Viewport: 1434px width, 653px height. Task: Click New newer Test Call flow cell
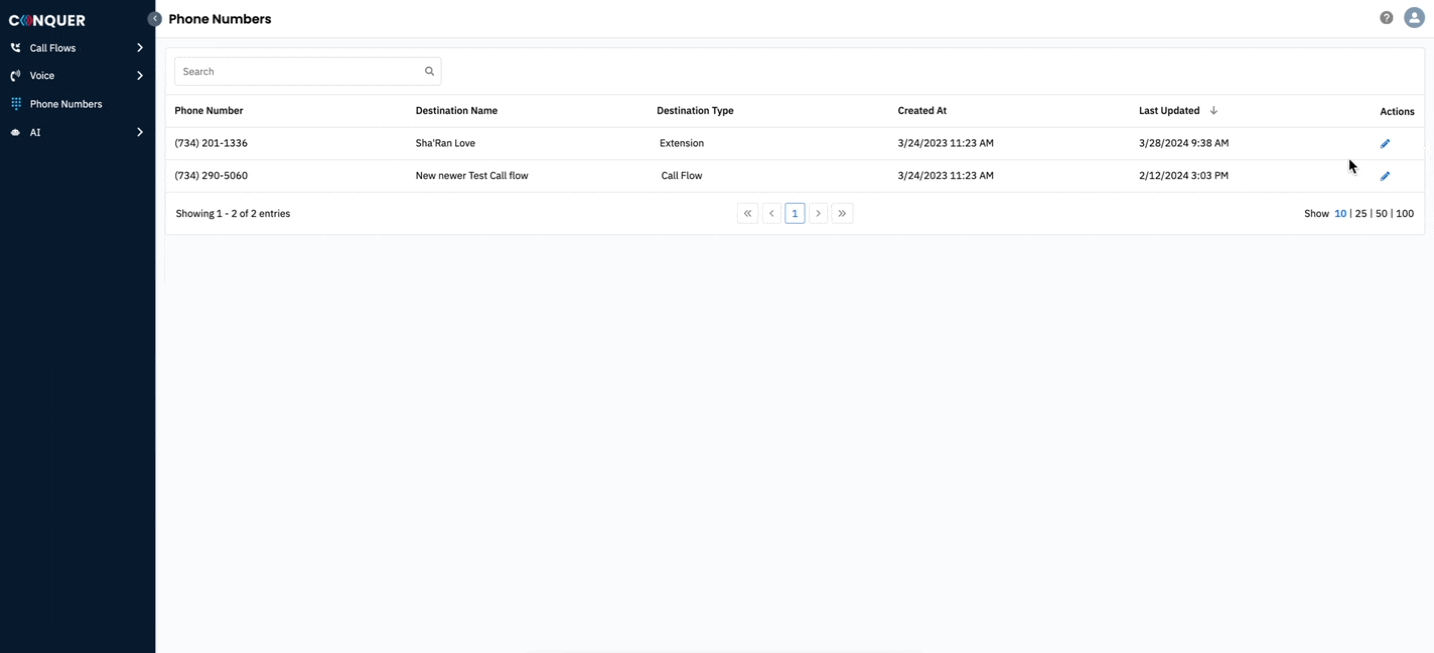click(x=472, y=176)
